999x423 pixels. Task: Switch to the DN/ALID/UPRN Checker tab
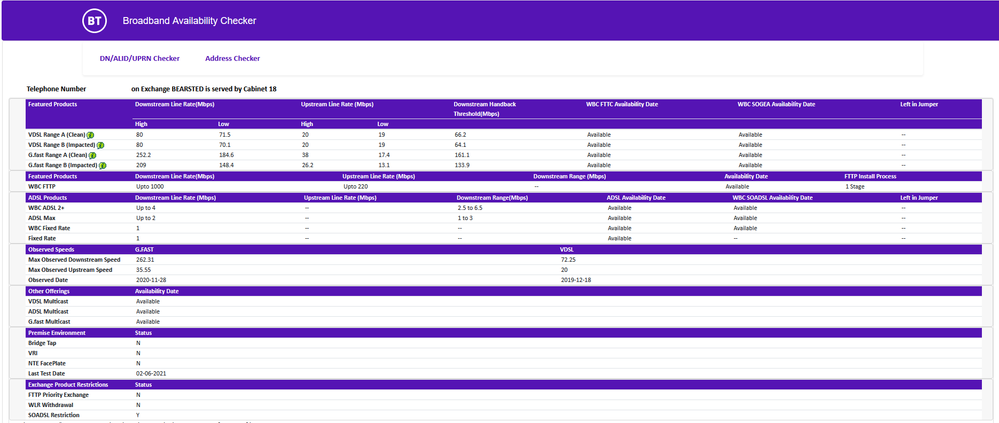click(x=139, y=58)
